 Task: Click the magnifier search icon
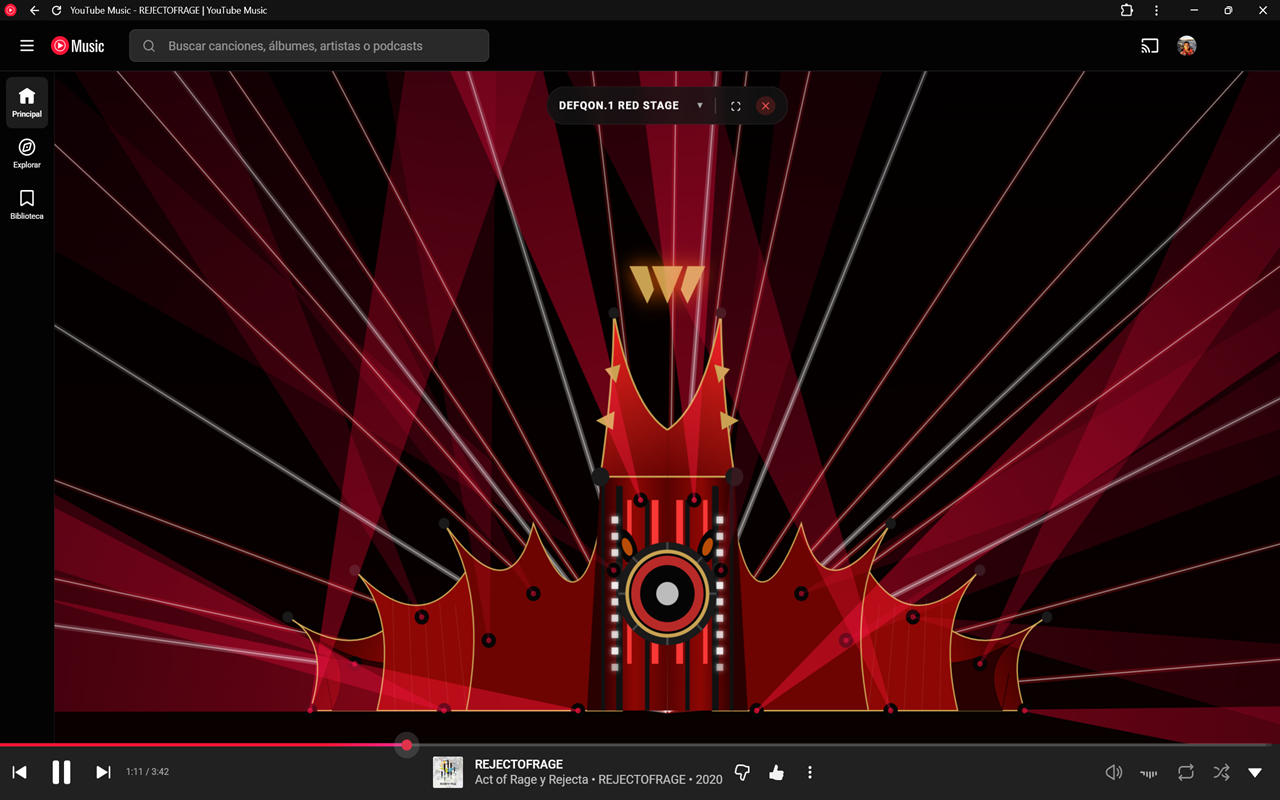point(149,46)
